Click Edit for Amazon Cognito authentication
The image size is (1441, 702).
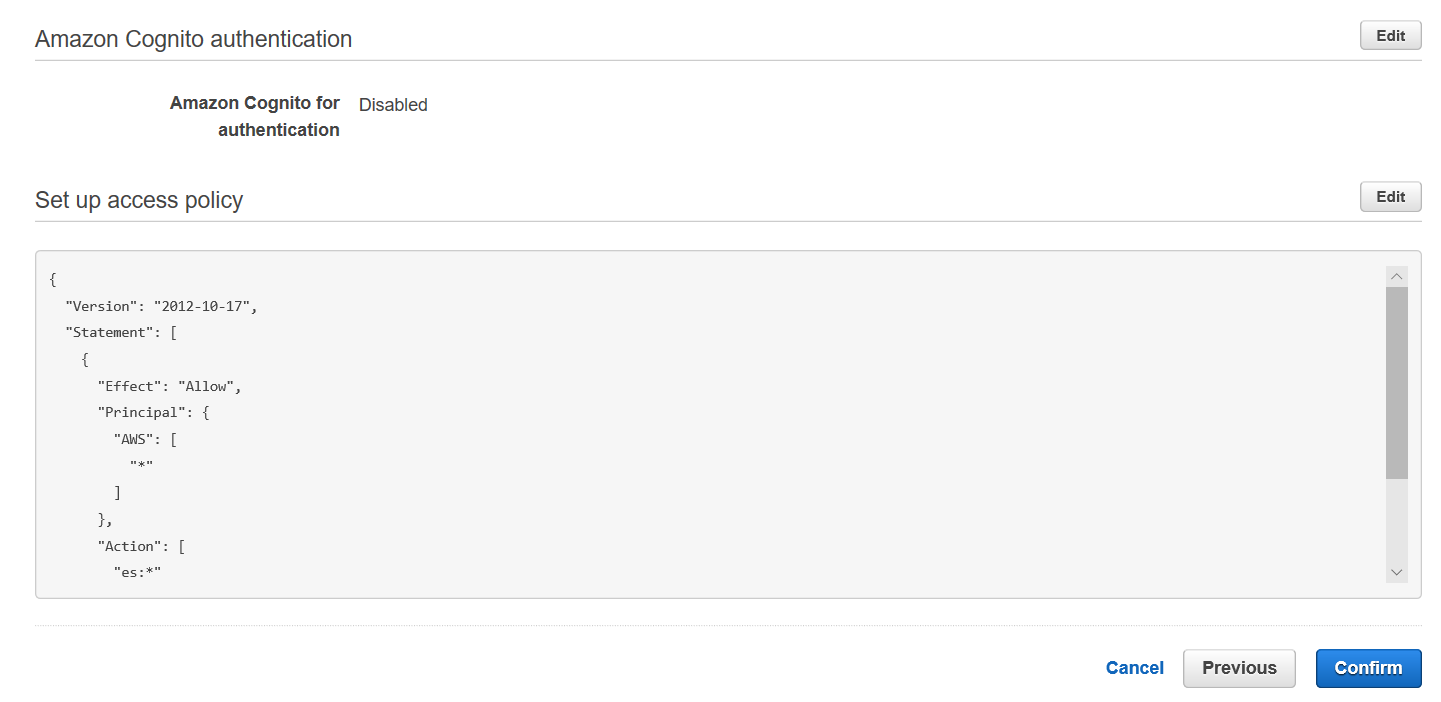pyautogui.click(x=1390, y=36)
